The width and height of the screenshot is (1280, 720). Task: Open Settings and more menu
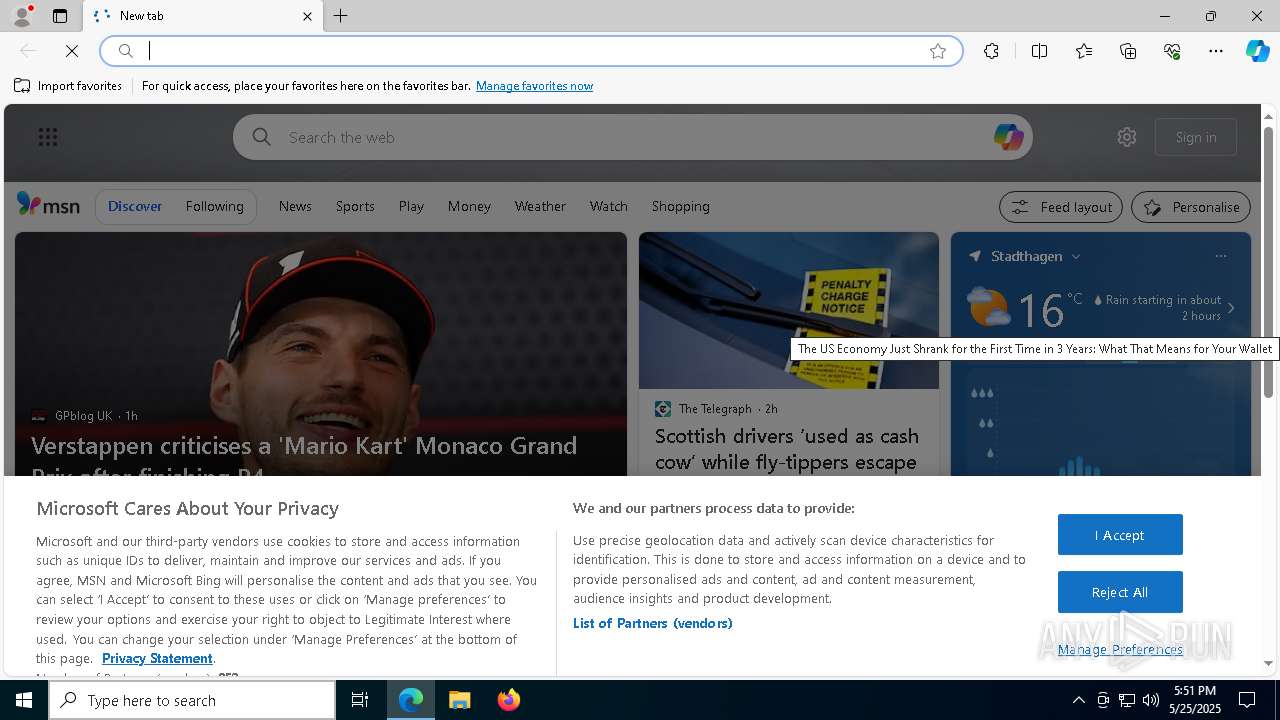[x=1216, y=51]
